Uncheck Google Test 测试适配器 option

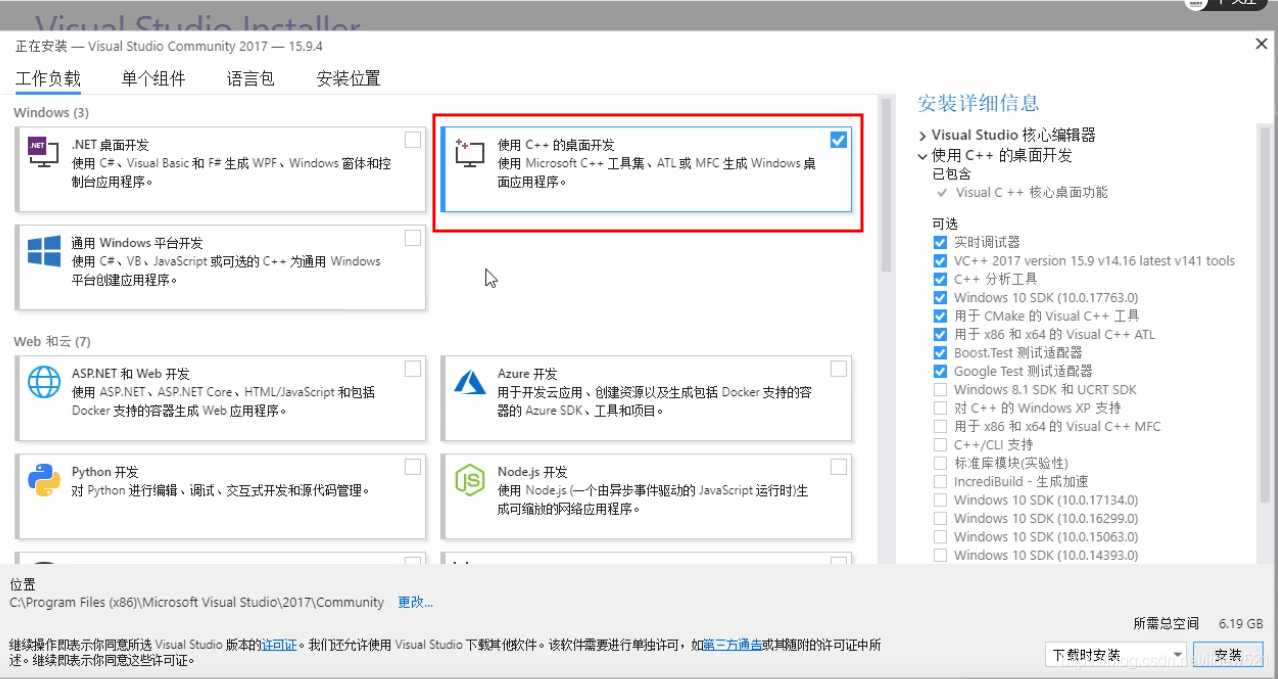point(940,371)
